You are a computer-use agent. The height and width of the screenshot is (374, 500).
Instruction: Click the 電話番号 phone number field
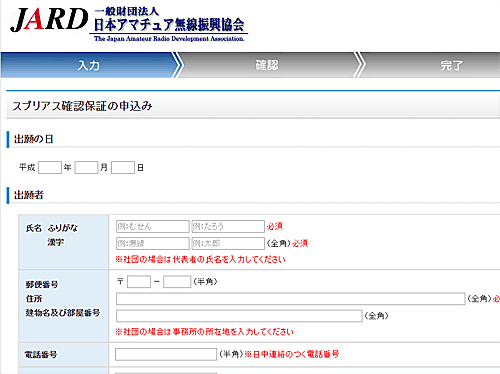pos(166,354)
